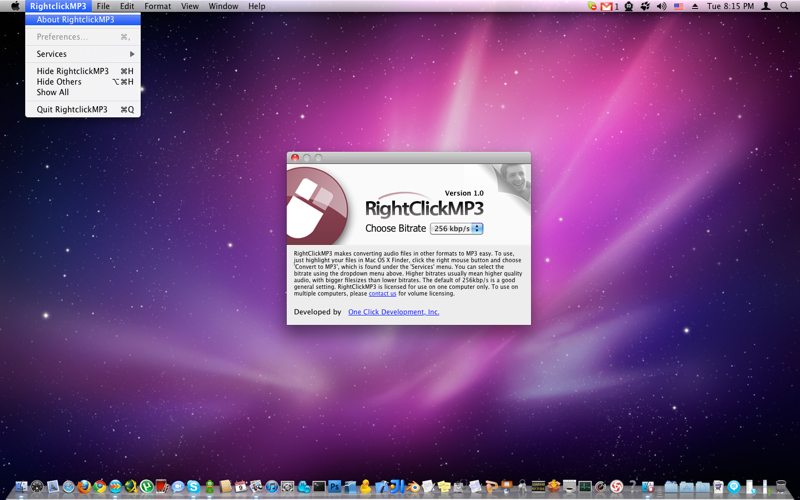This screenshot has height=500, width=800.
Task: Click the eject icon in menu bar
Action: coord(695,6)
